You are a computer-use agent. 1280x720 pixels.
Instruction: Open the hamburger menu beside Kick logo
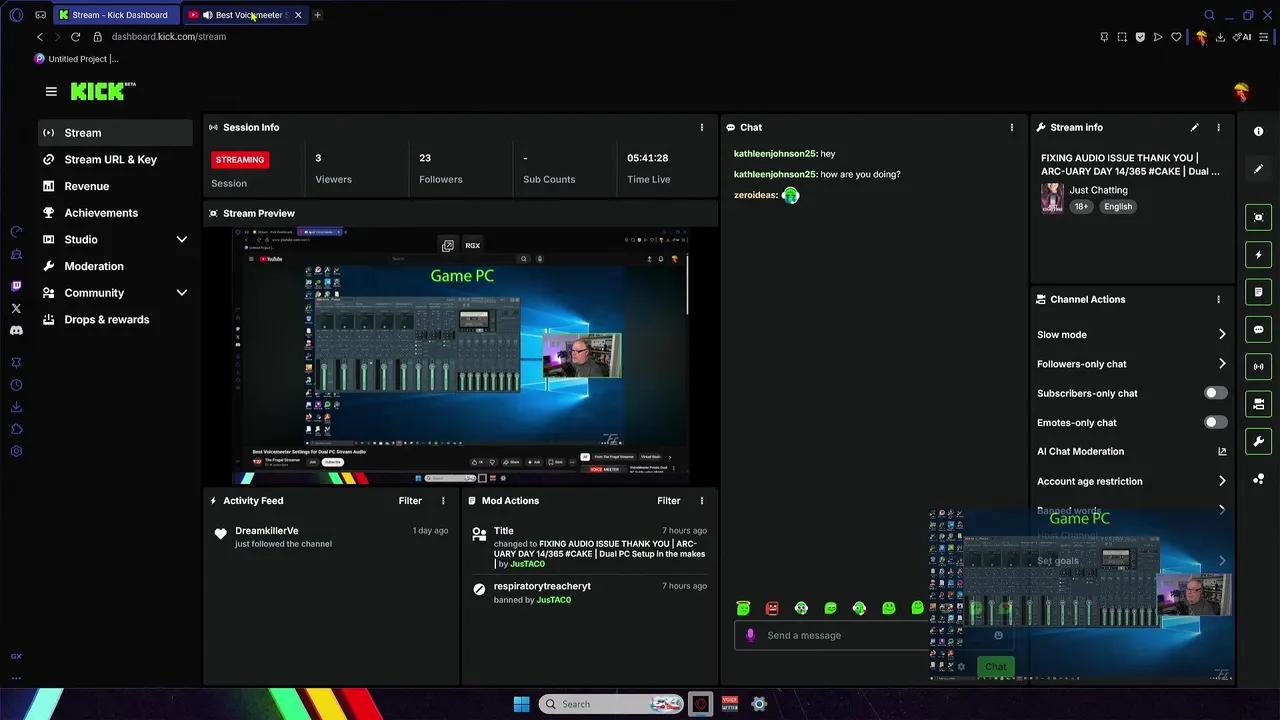[x=51, y=91]
